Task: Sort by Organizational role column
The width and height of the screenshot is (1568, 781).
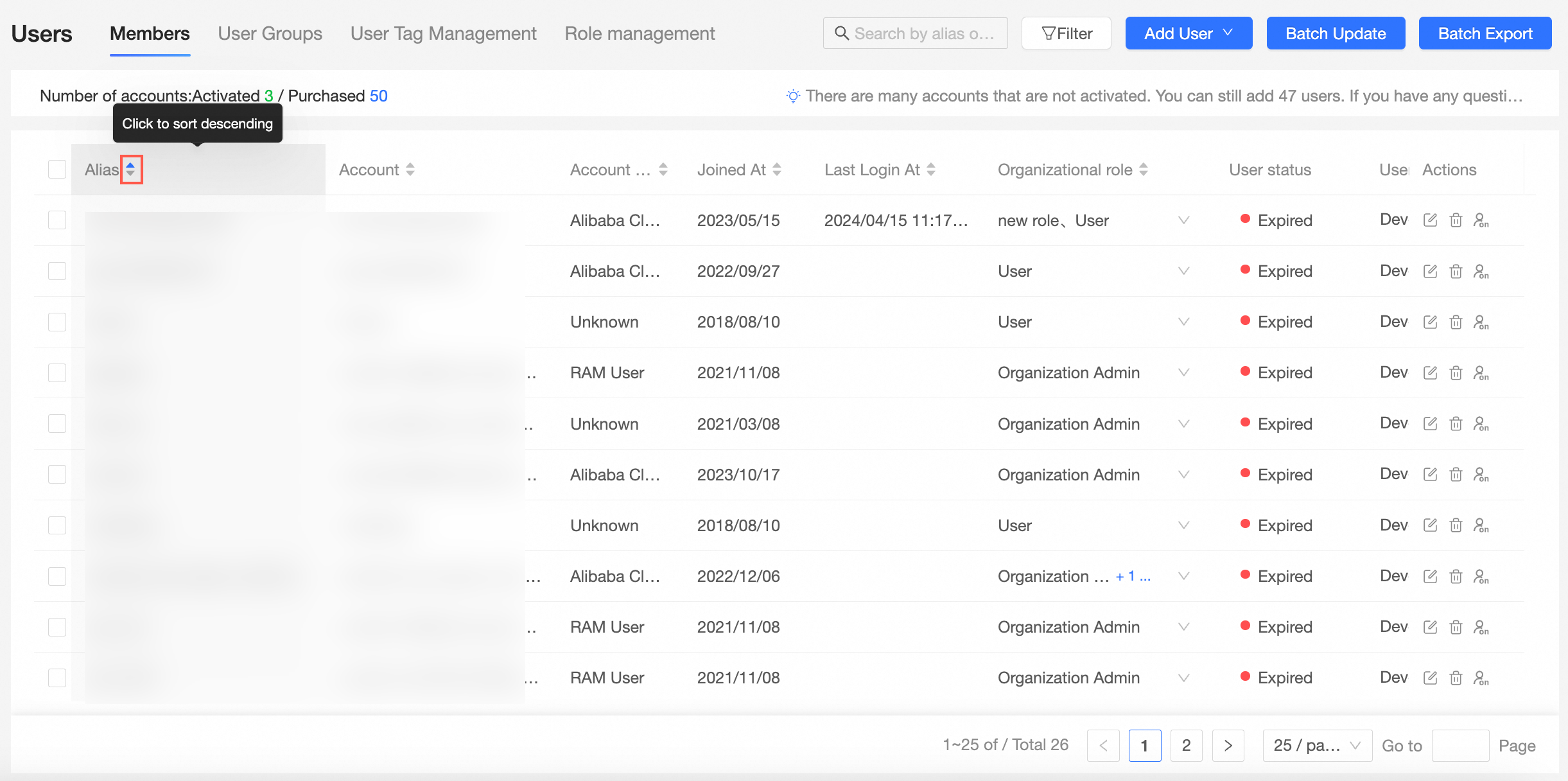Action: (1144, 170)
